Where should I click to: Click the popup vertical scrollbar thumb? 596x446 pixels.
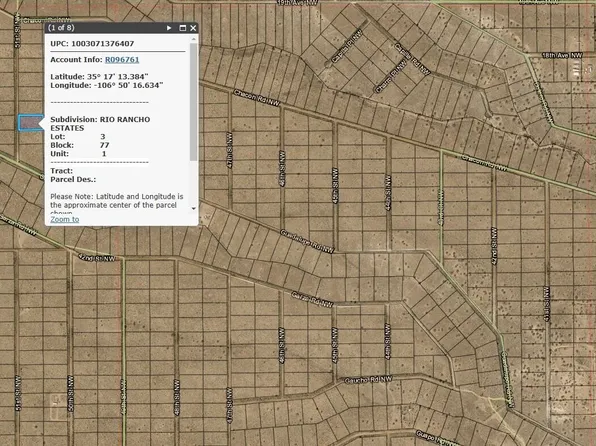click(x=193, y=102)
